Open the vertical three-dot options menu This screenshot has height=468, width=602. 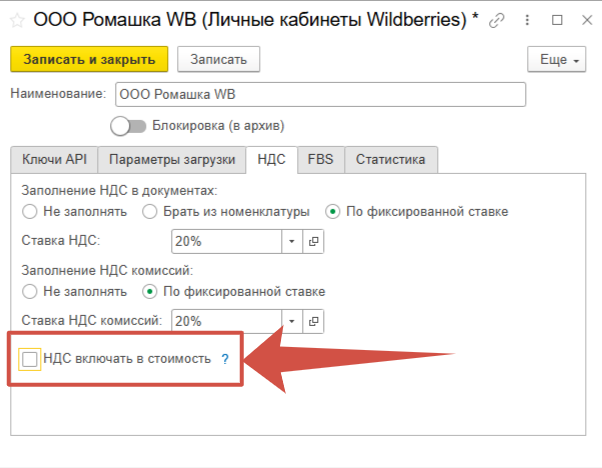[x=527, y=20]
